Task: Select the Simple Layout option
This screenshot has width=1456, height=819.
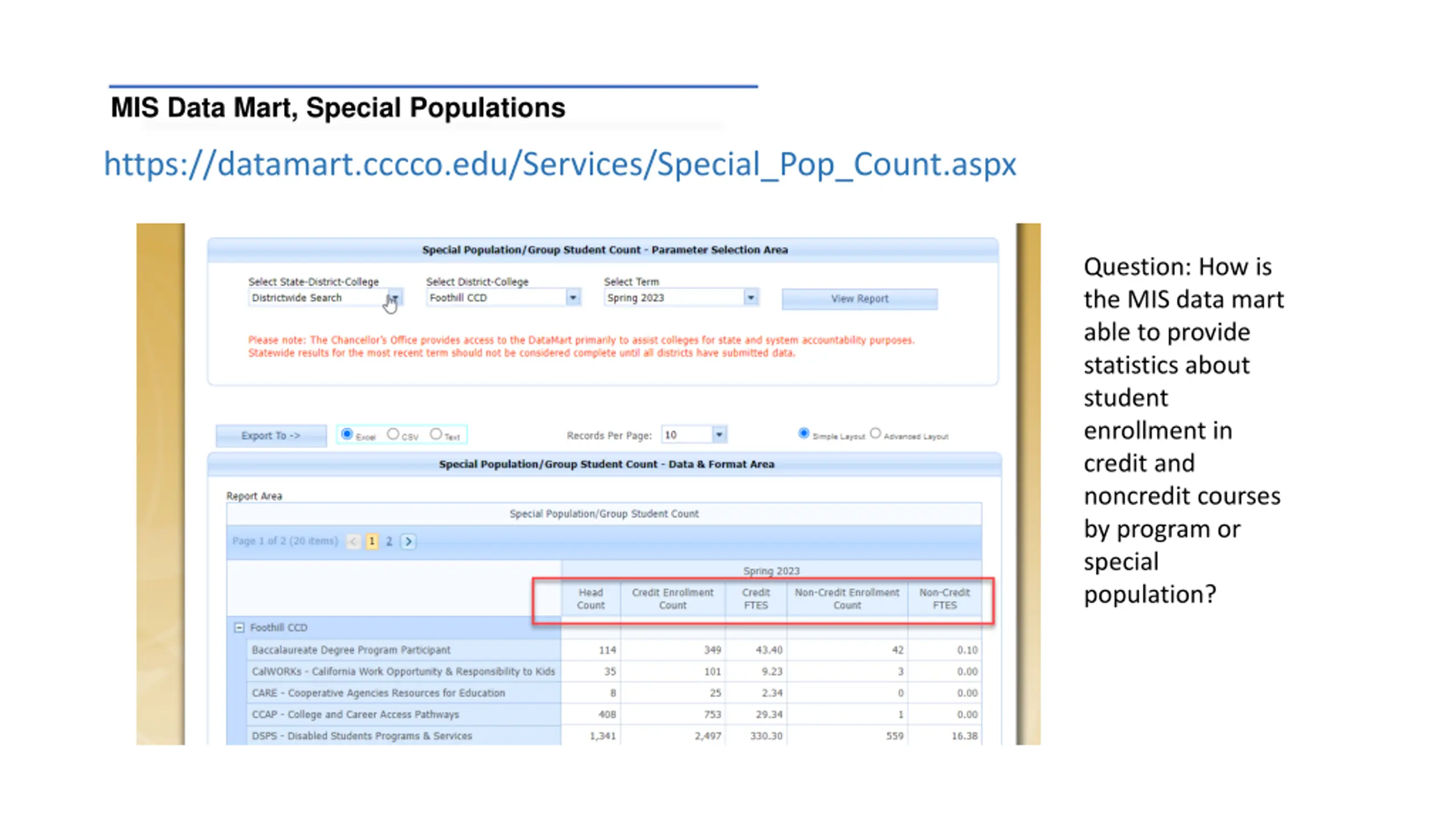Action: tap(804, 433)
